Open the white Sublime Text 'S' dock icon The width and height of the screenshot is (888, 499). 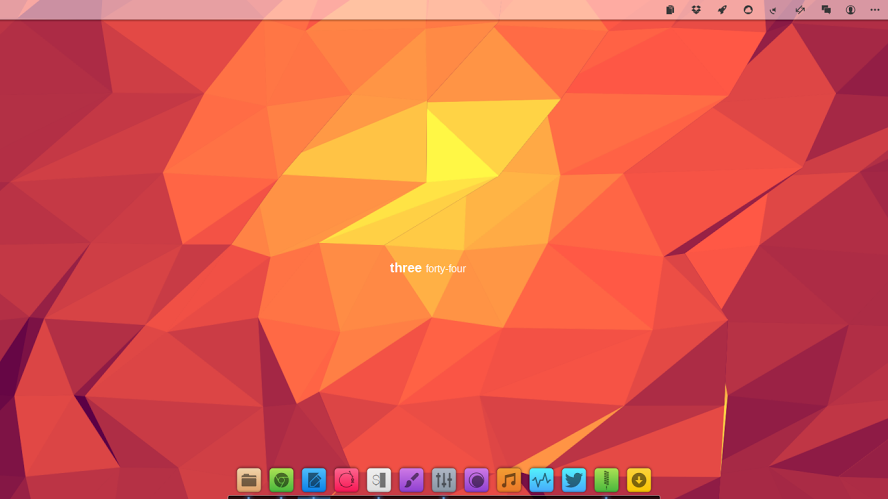(x=379, y=480)
